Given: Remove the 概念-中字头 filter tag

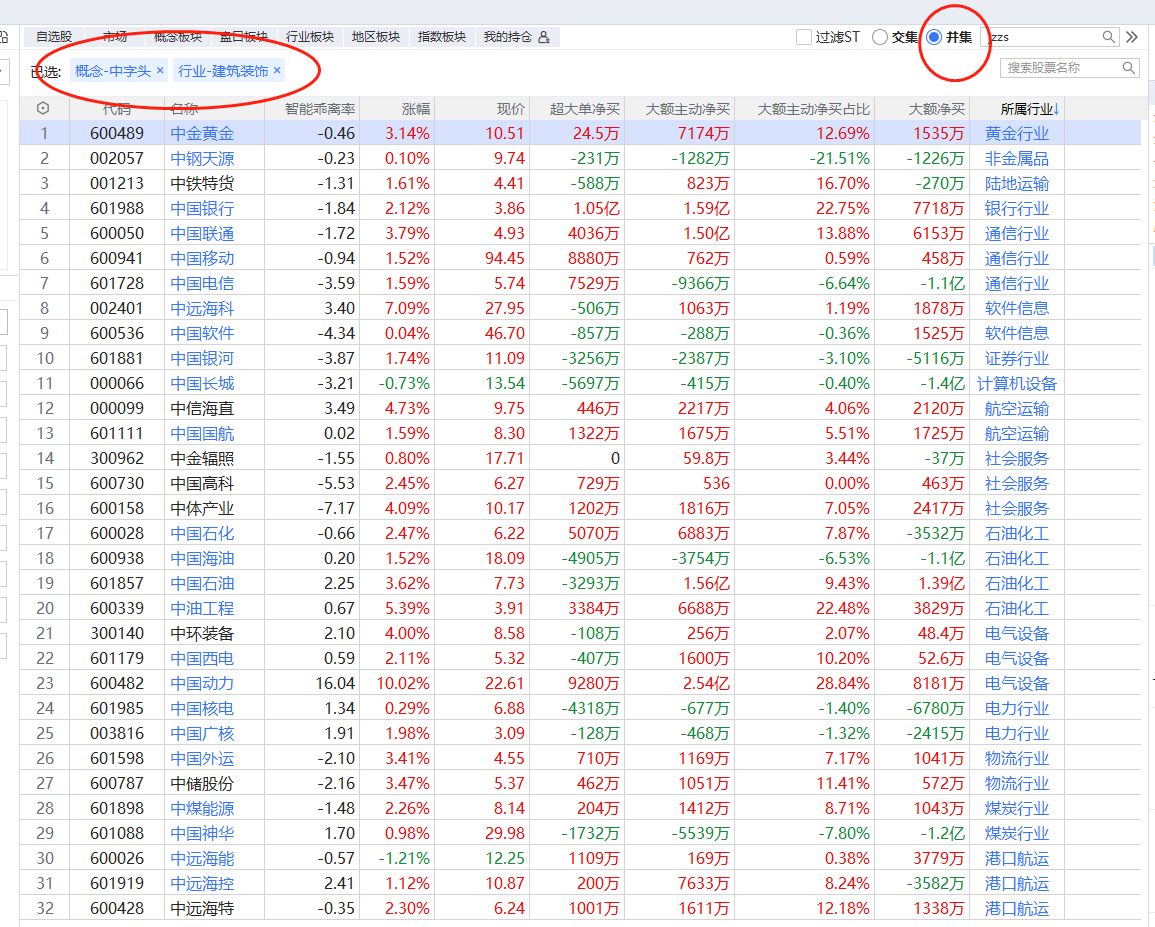Looking at the screenshot, I should (160, 71).
